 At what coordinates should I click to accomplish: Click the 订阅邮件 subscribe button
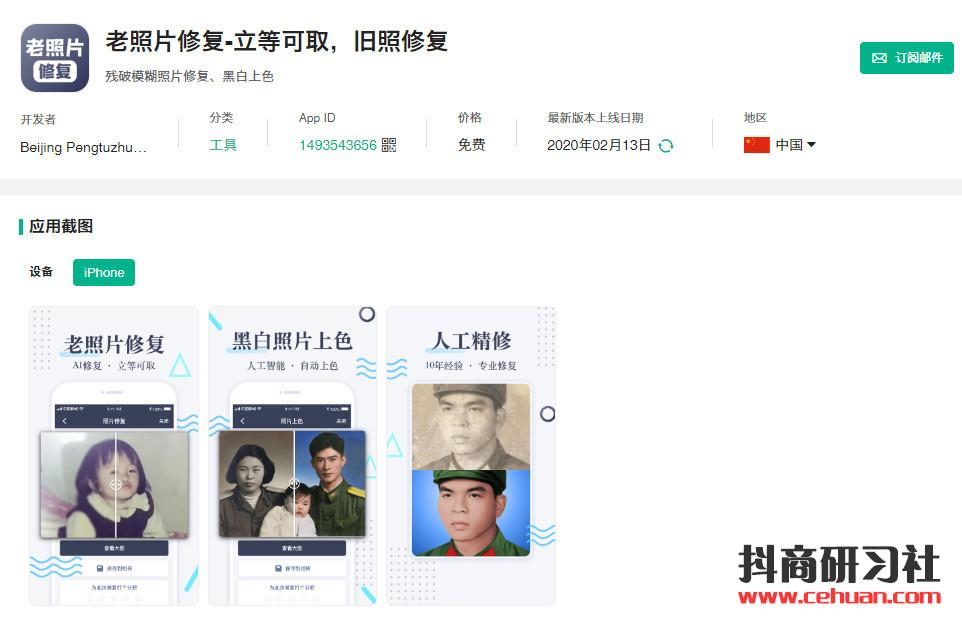(906, 58)
